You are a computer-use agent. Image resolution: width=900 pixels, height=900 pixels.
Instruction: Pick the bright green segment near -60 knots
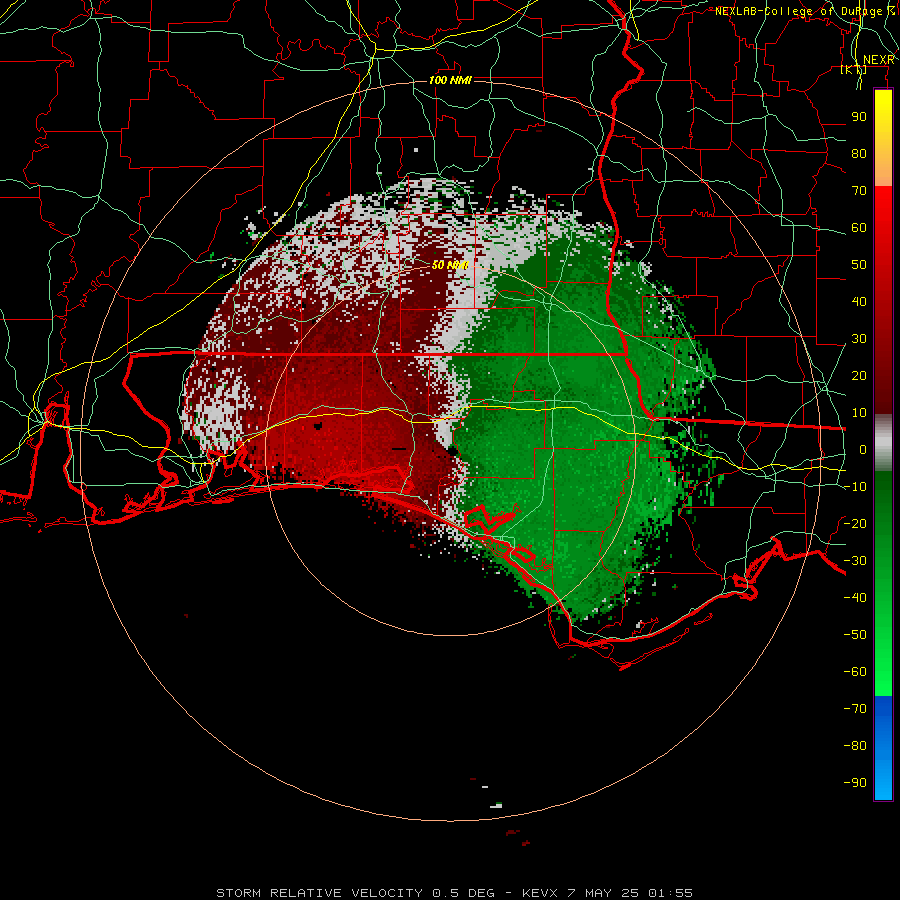[883, 672]
